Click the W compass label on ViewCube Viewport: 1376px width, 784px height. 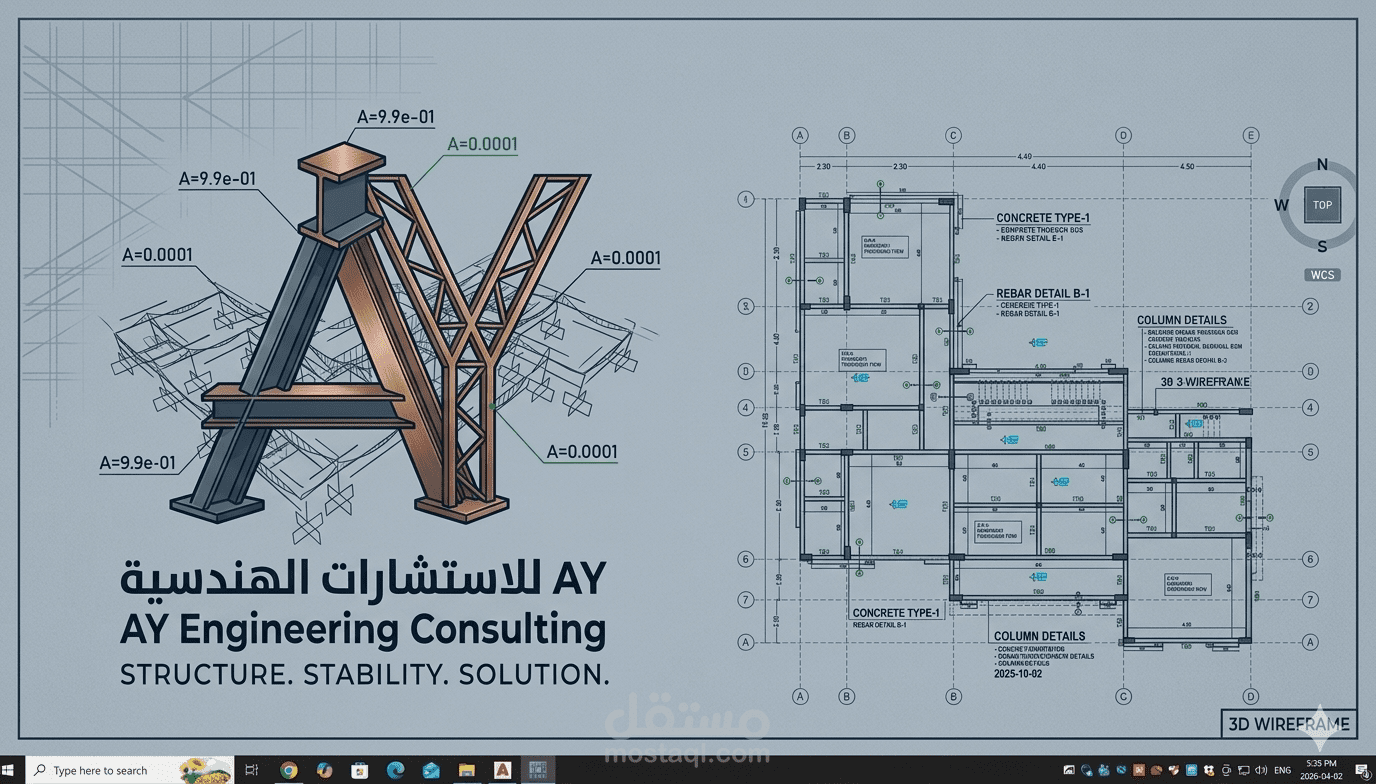point(1282,205)
